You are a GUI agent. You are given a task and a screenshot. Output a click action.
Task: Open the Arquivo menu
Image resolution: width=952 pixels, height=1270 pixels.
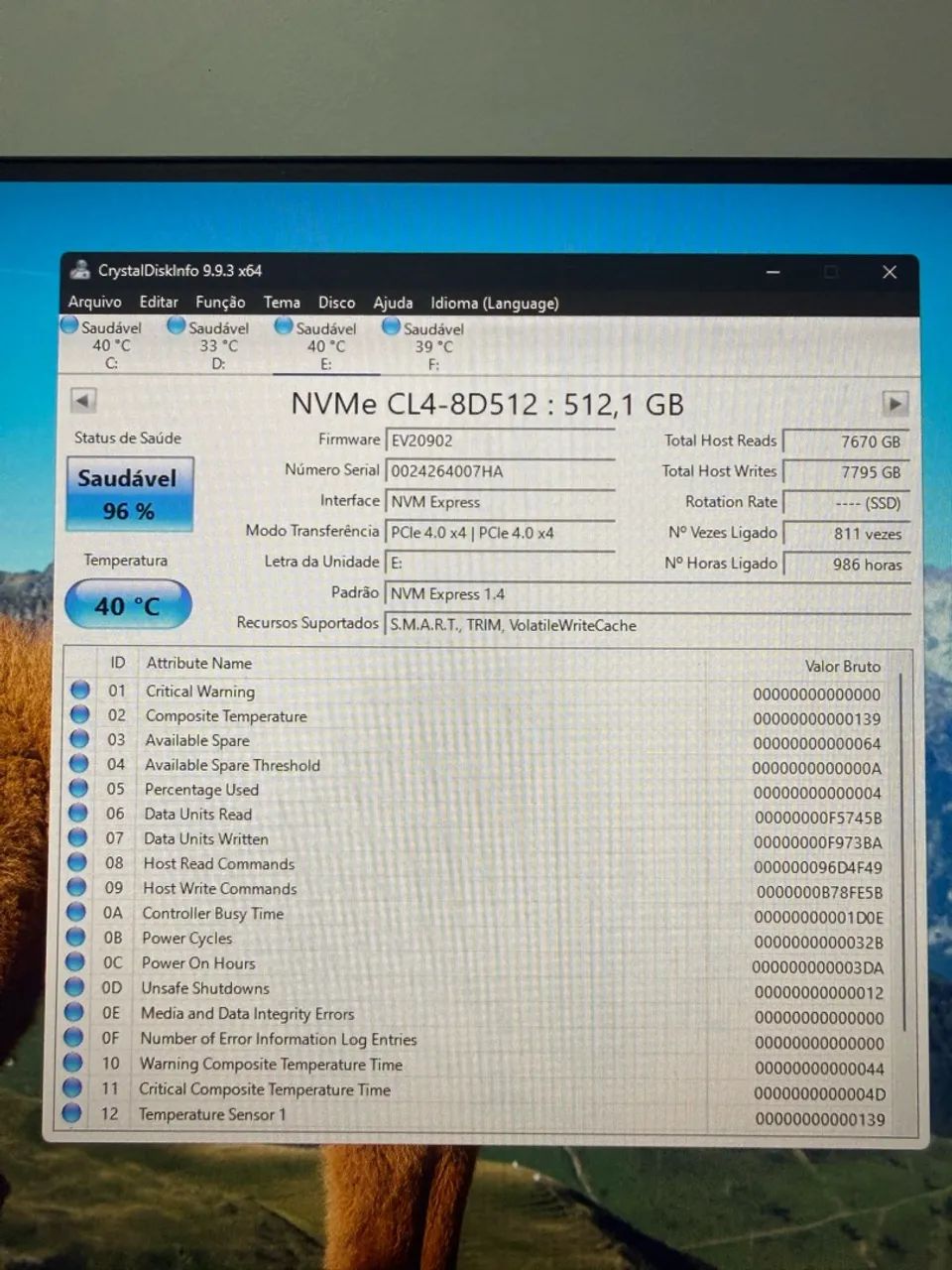[95, 303]
